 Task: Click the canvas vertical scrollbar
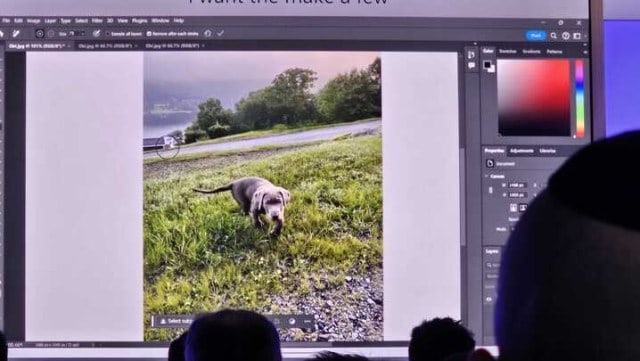(x=462, y=196)
